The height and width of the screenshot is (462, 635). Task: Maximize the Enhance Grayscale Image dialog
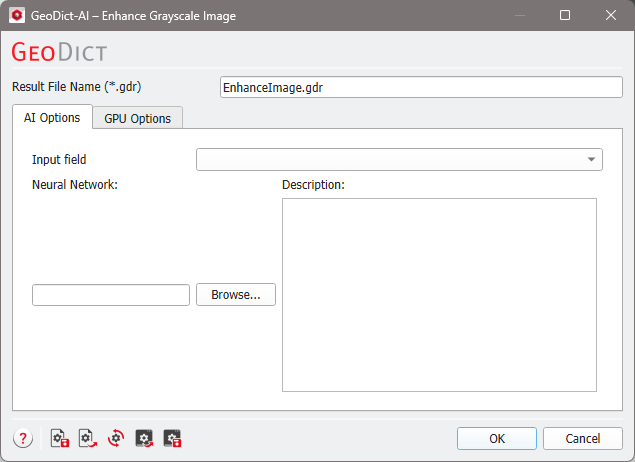pos(565,15)
